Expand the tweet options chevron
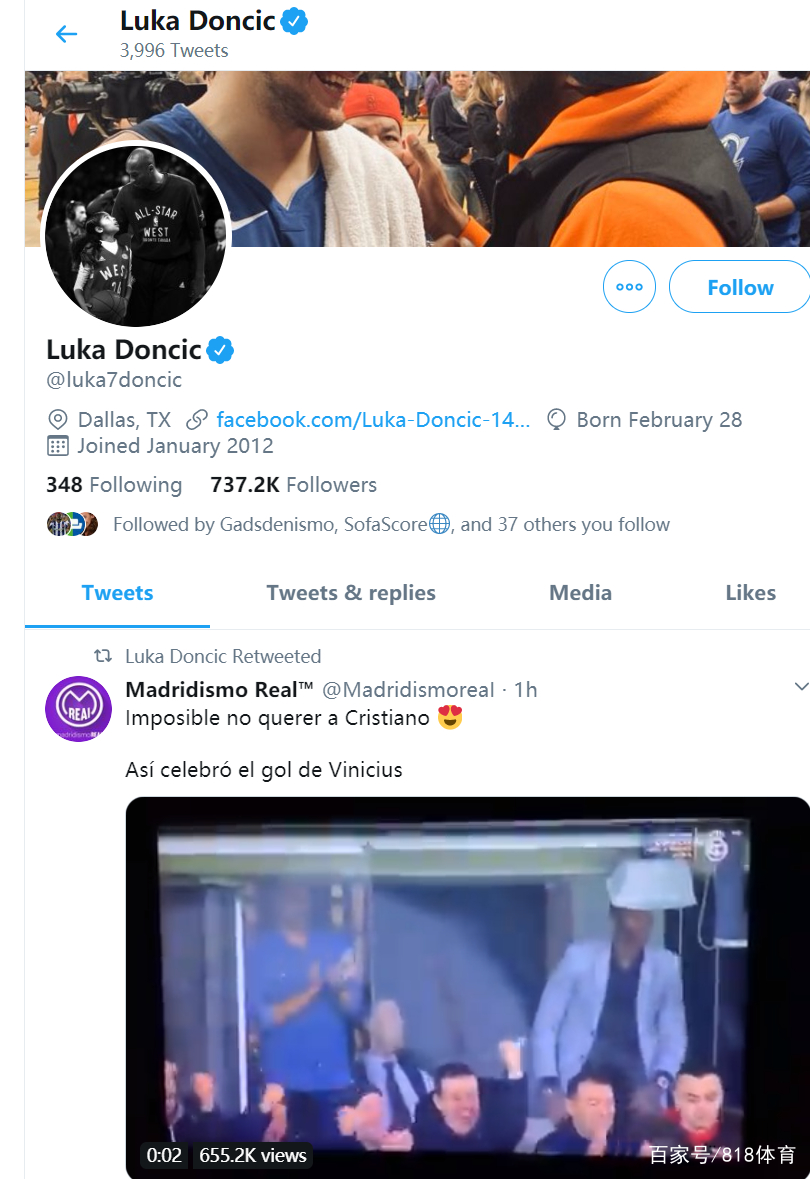 802,686
